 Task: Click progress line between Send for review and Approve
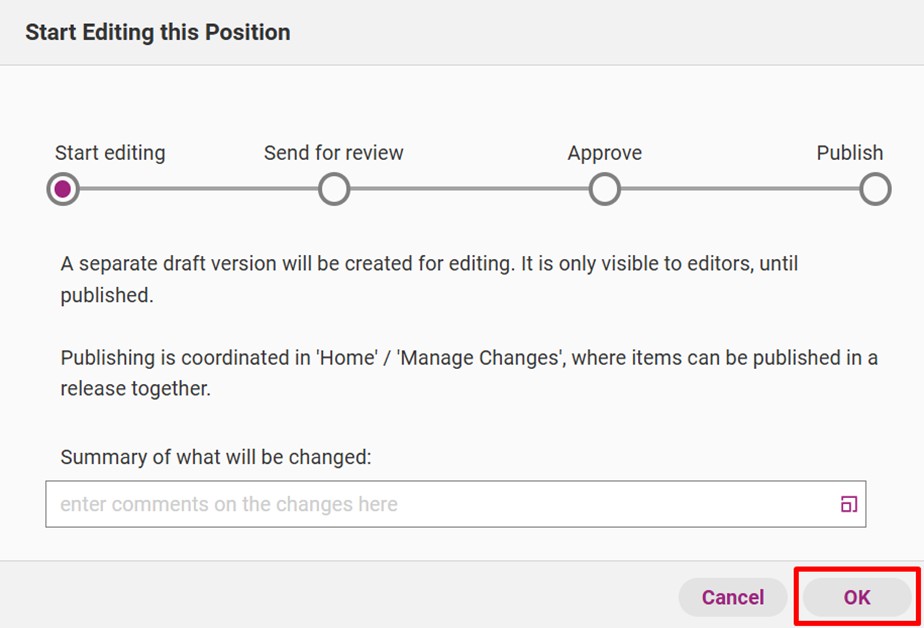click(469, 189)
